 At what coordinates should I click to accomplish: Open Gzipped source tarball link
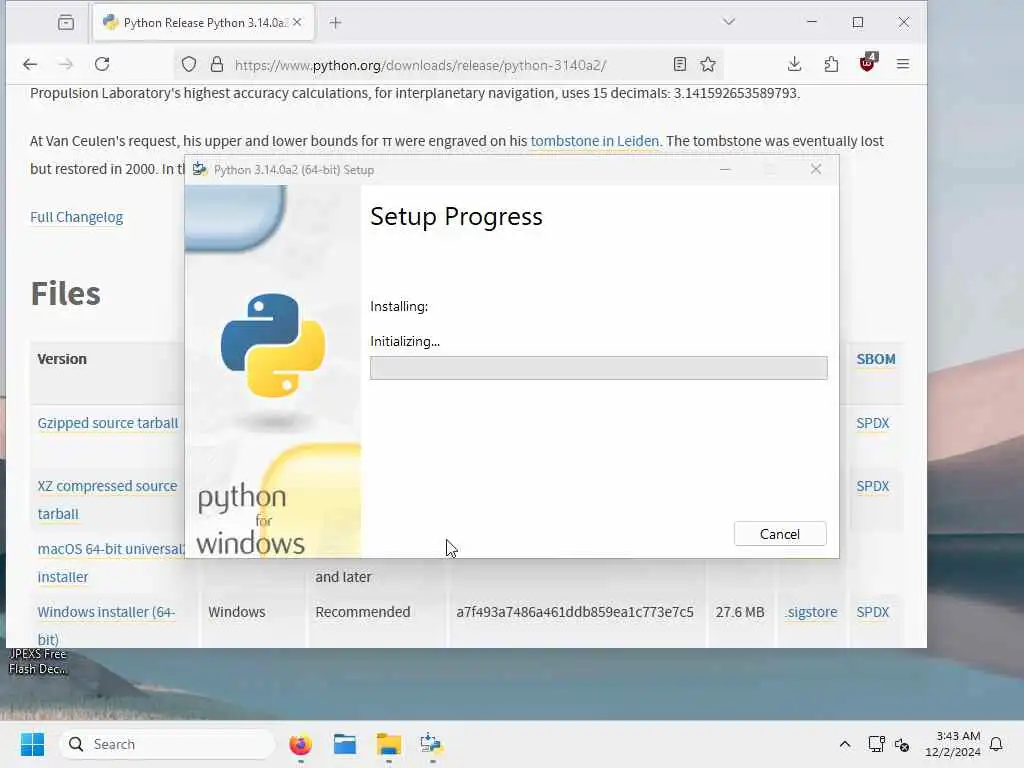(x=108, y=423)
